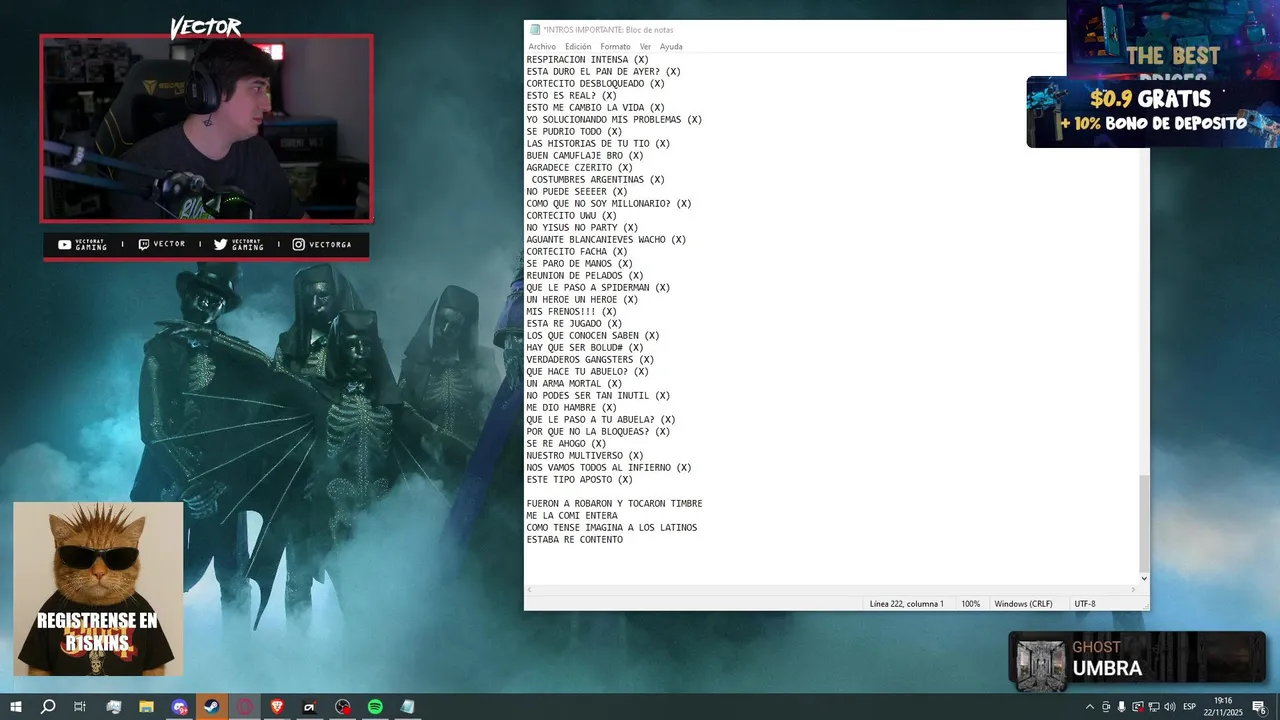
Task: Click the line 'CORTECITO DESBLOQUEADO (X)'
Action: [x=596, y=84]
